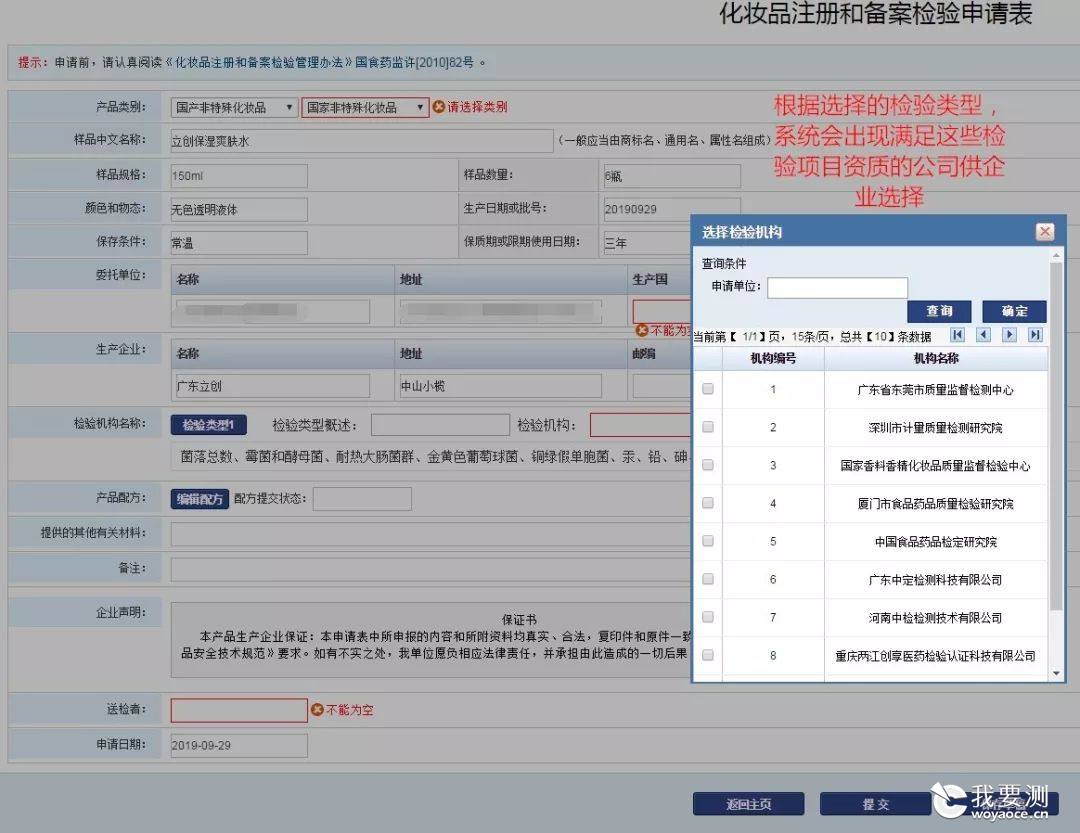Open the 国产非特殊化妆品 product category dropdown
This screenshot has width=1080, height=833.
pyautogui.click(x=234, y=107)
